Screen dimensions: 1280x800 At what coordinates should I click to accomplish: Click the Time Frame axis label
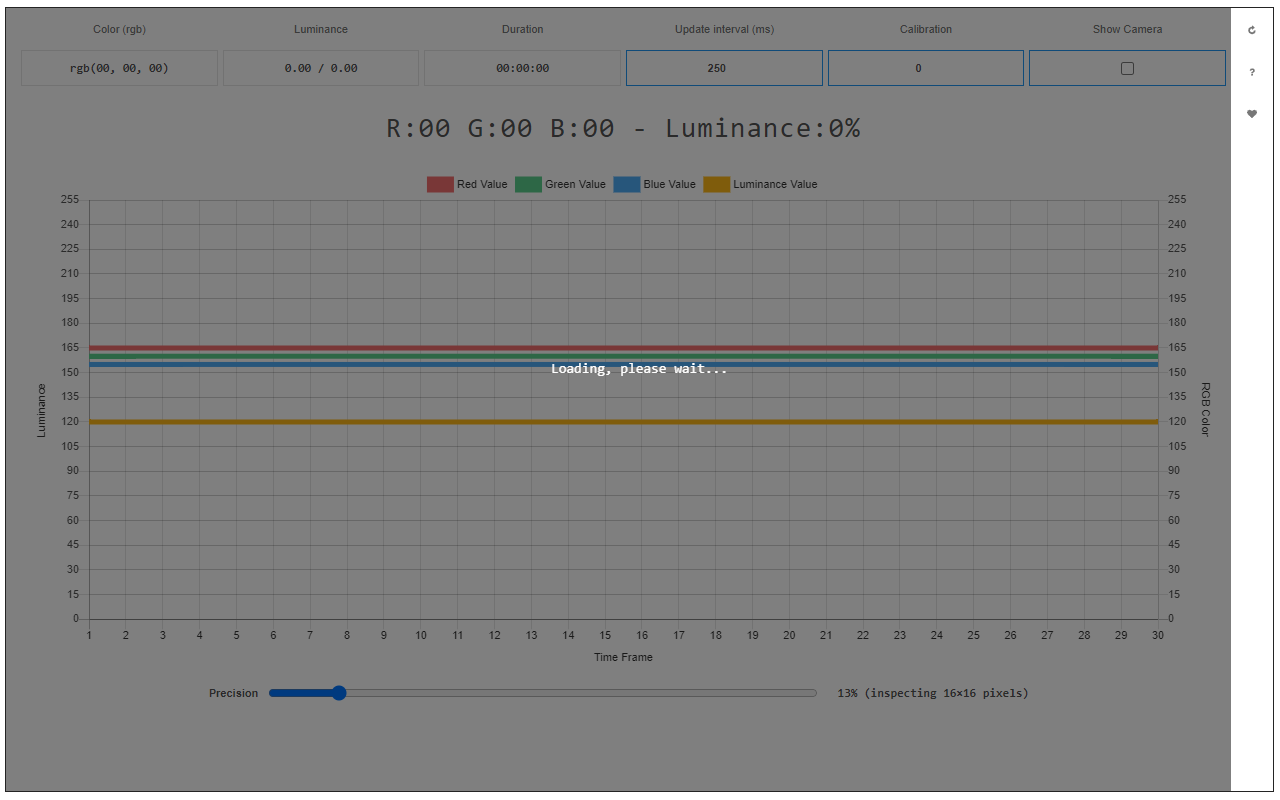(623, 657)
